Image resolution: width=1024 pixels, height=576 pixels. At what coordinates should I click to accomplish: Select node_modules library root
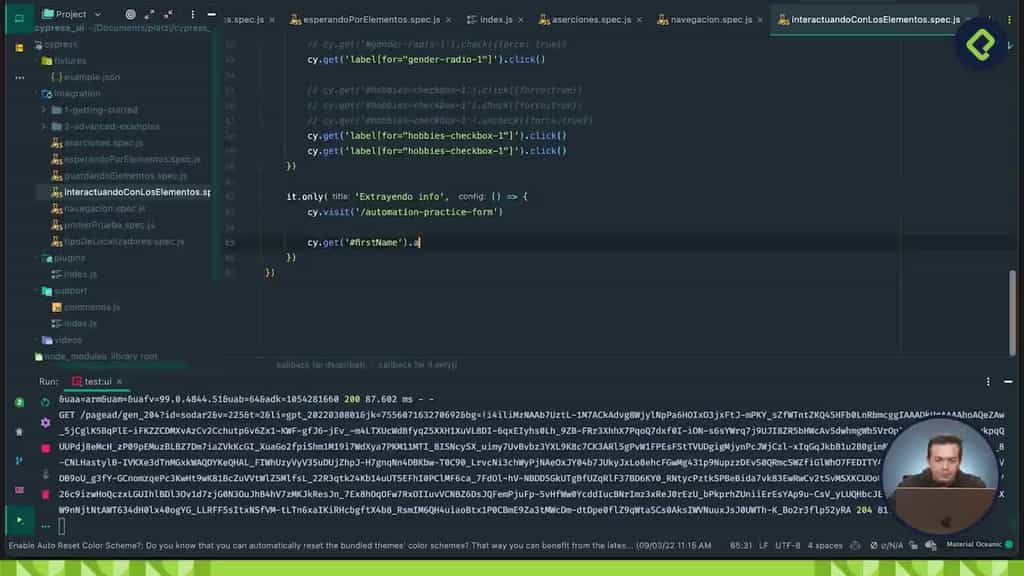pyautogui.click(x=96, y=356)
